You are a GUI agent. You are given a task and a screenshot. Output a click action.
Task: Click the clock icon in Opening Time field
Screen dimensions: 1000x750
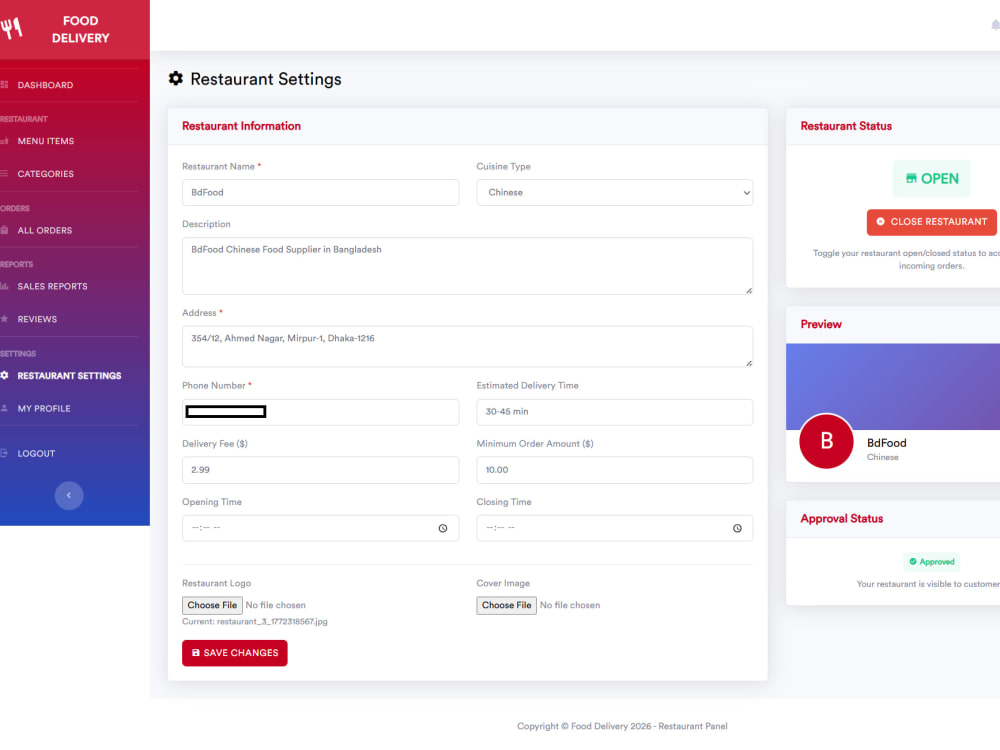[443, 528]
